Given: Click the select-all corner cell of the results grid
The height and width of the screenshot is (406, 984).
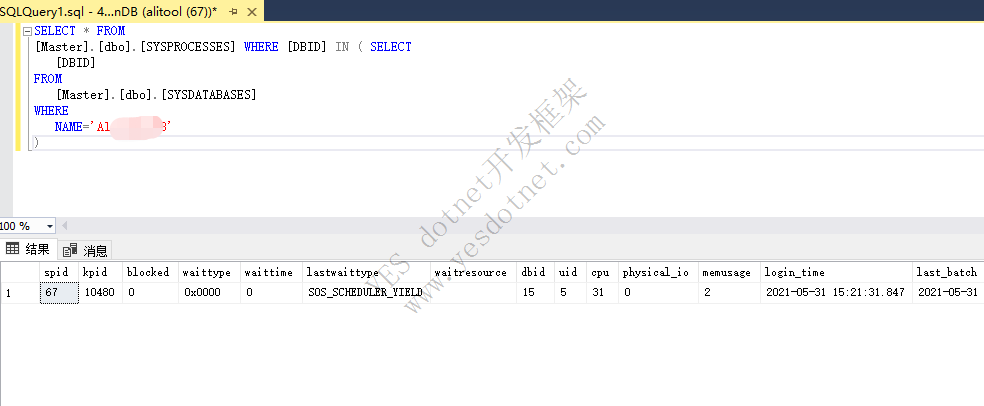Looking at the screenshot, I should pos(20,272).
